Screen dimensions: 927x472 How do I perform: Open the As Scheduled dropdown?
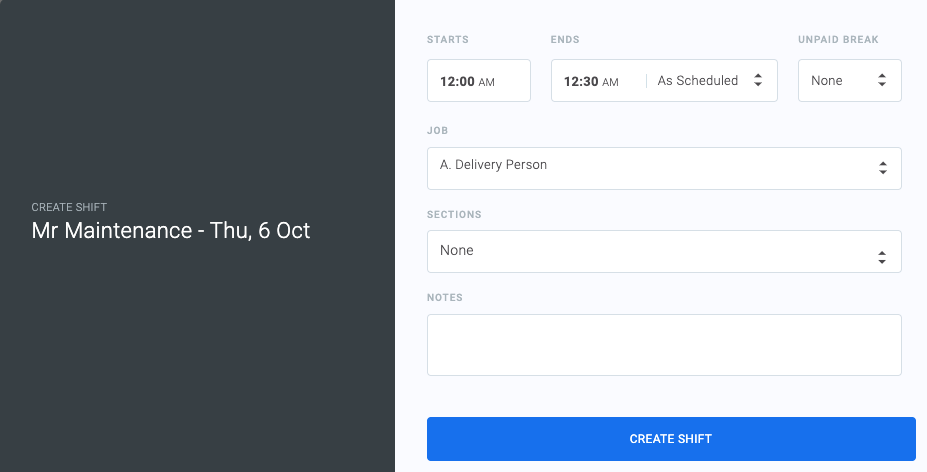[x=698, y=81]
